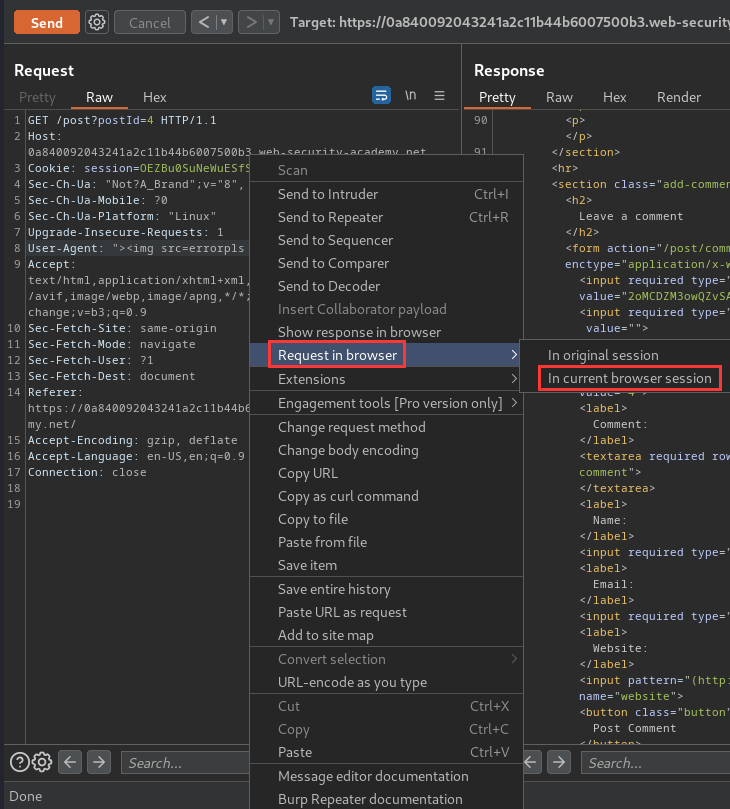Open Repeater settings gear next to Send
Image resolution: width=730 pixels, height=809 pixels.
coord(97,22)
